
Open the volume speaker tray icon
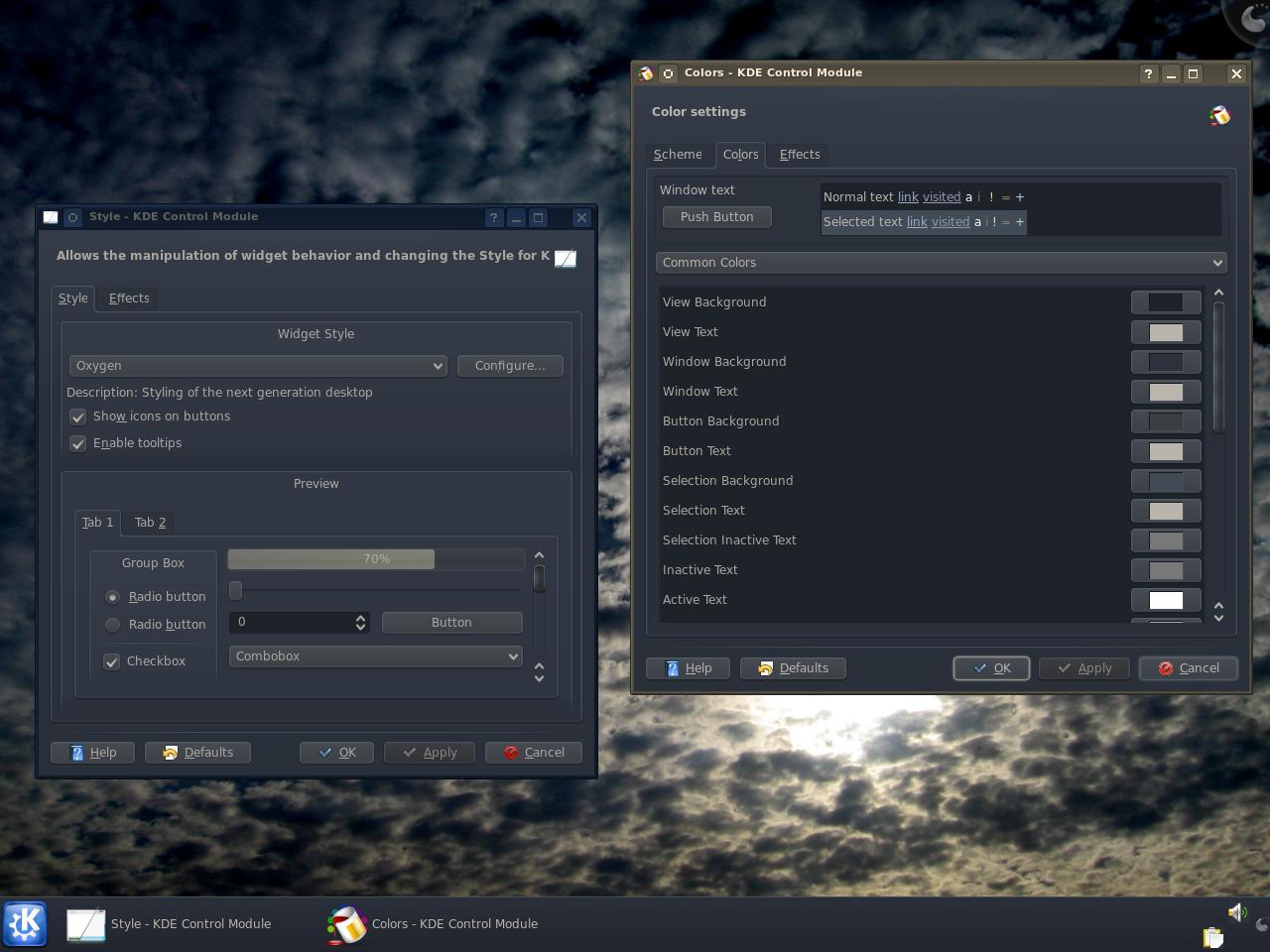(1236, 911)
